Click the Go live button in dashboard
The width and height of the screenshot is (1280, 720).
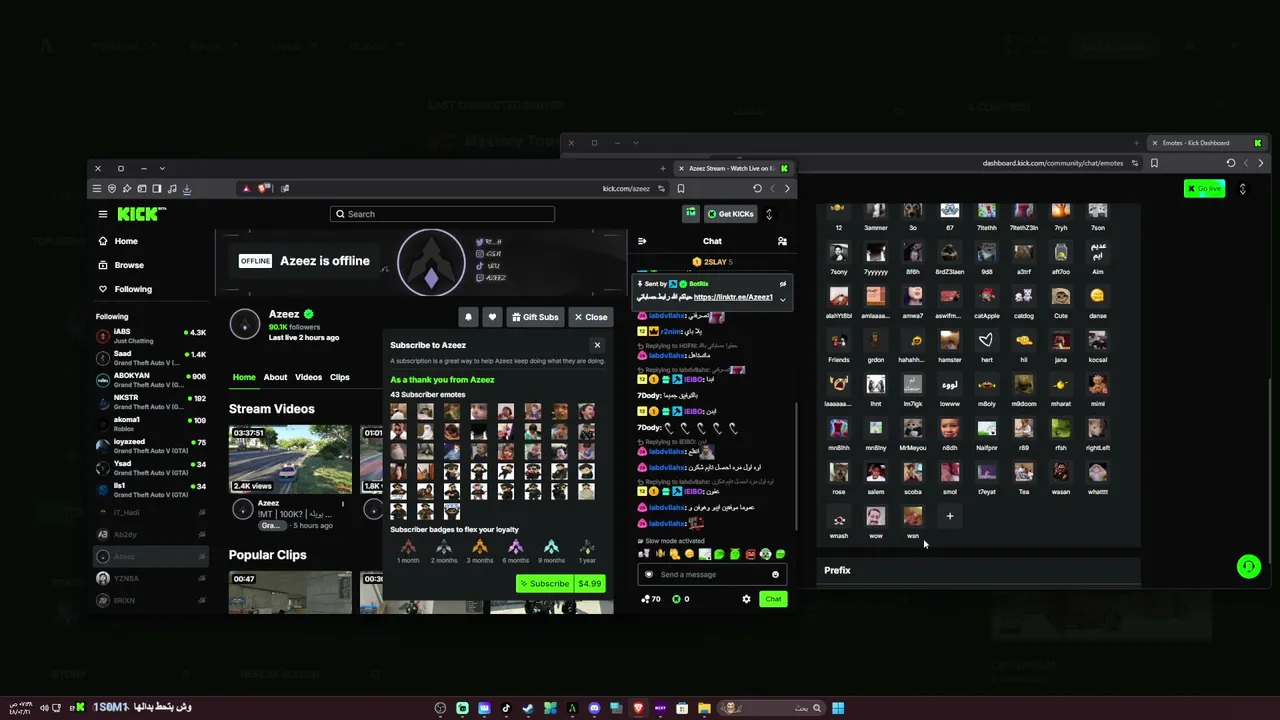[1204, 189]
